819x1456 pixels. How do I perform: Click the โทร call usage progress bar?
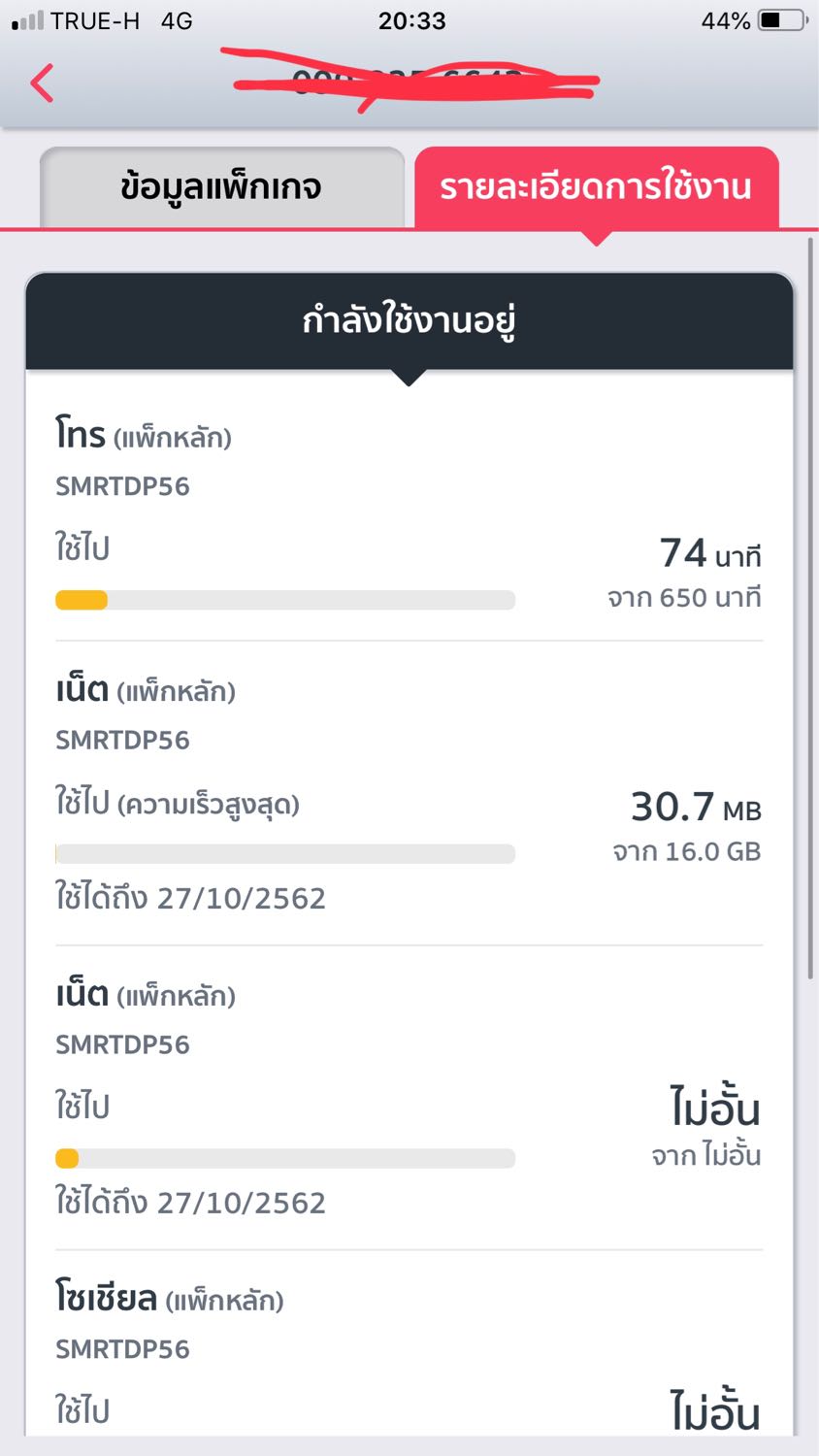pos(284,600)
